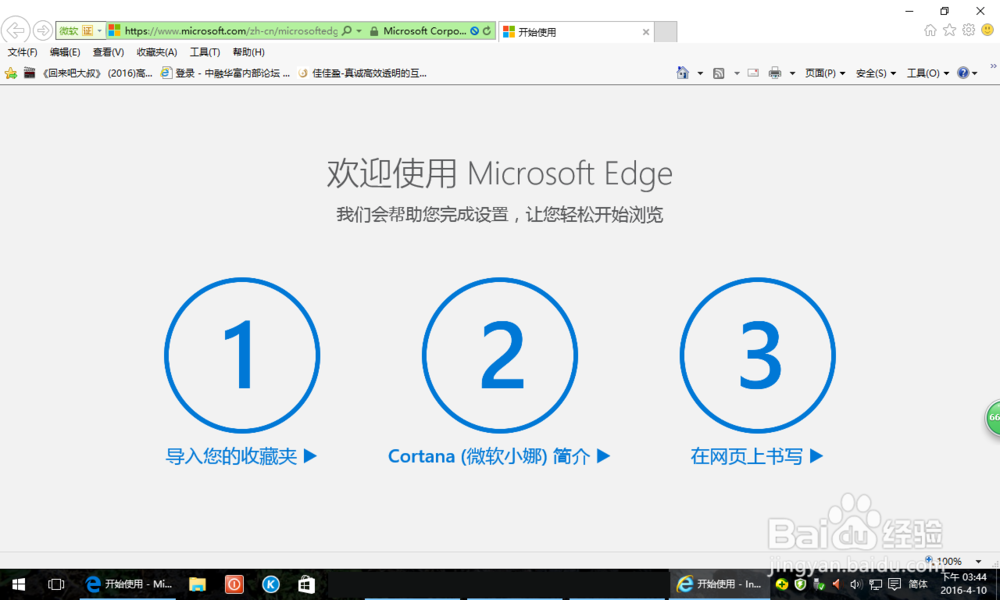
Task: Click the refresh icon in address bar
Action: tap(487, 31)
